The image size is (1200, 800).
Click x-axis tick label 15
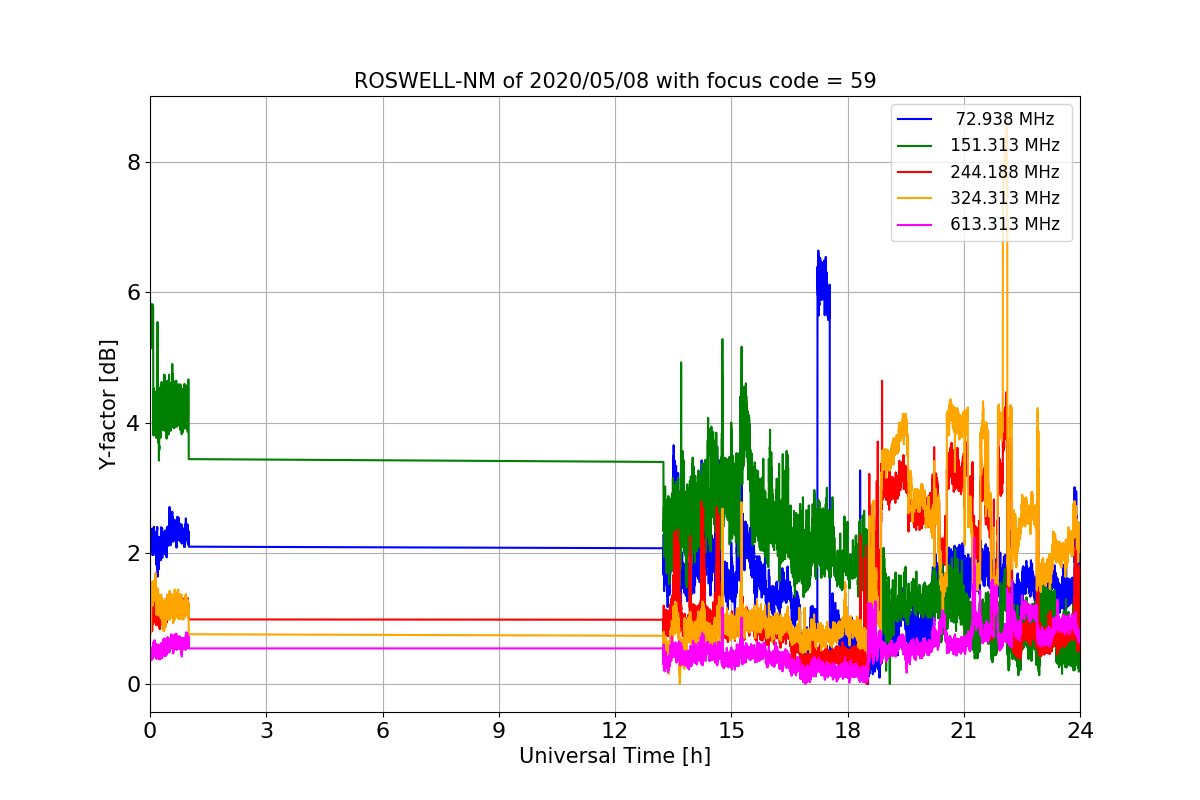click(731, 731)
